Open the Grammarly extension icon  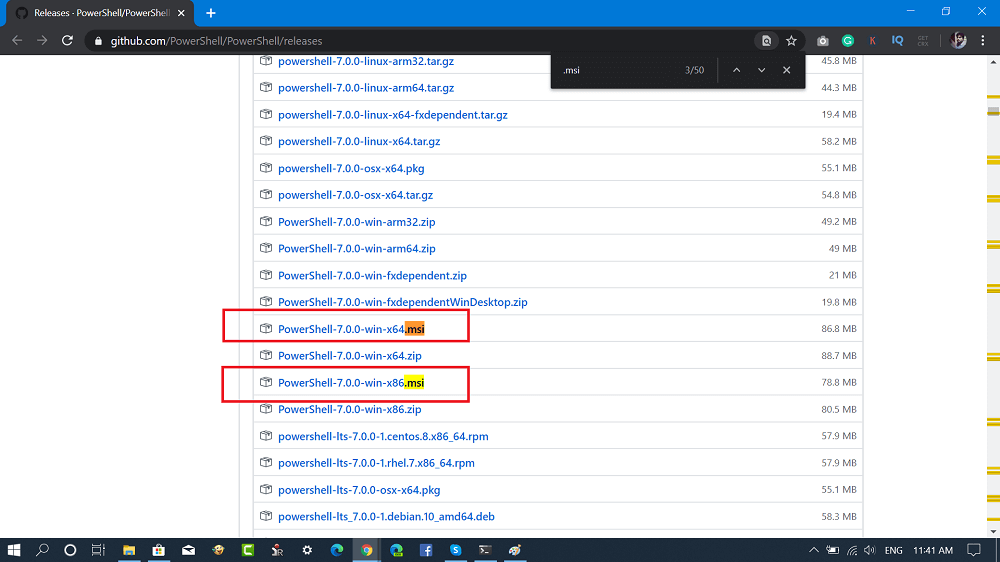(848, 41)
